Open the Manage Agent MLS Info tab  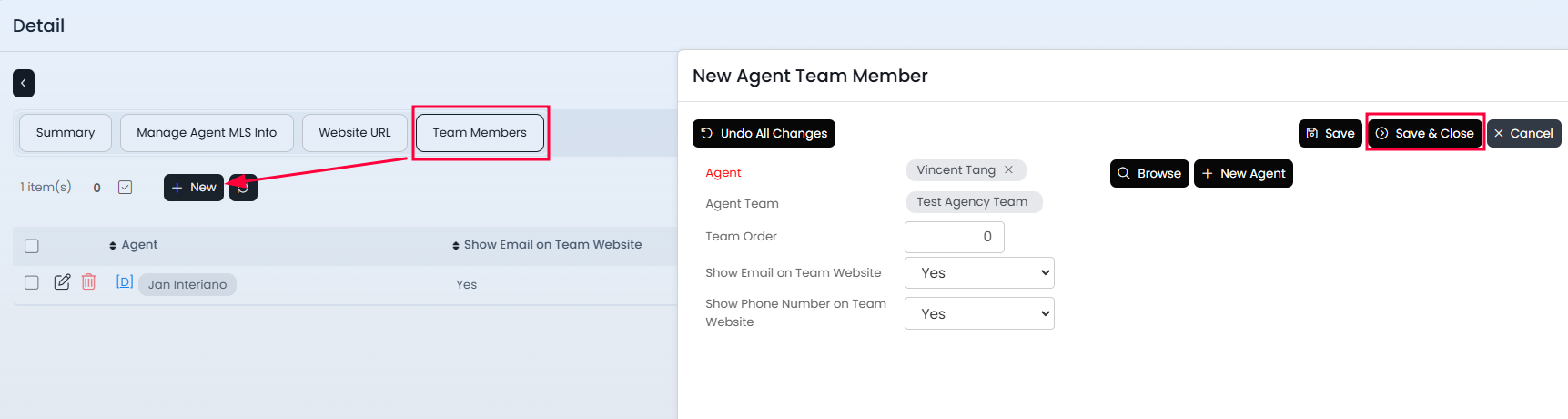click(x=207, y=133)
